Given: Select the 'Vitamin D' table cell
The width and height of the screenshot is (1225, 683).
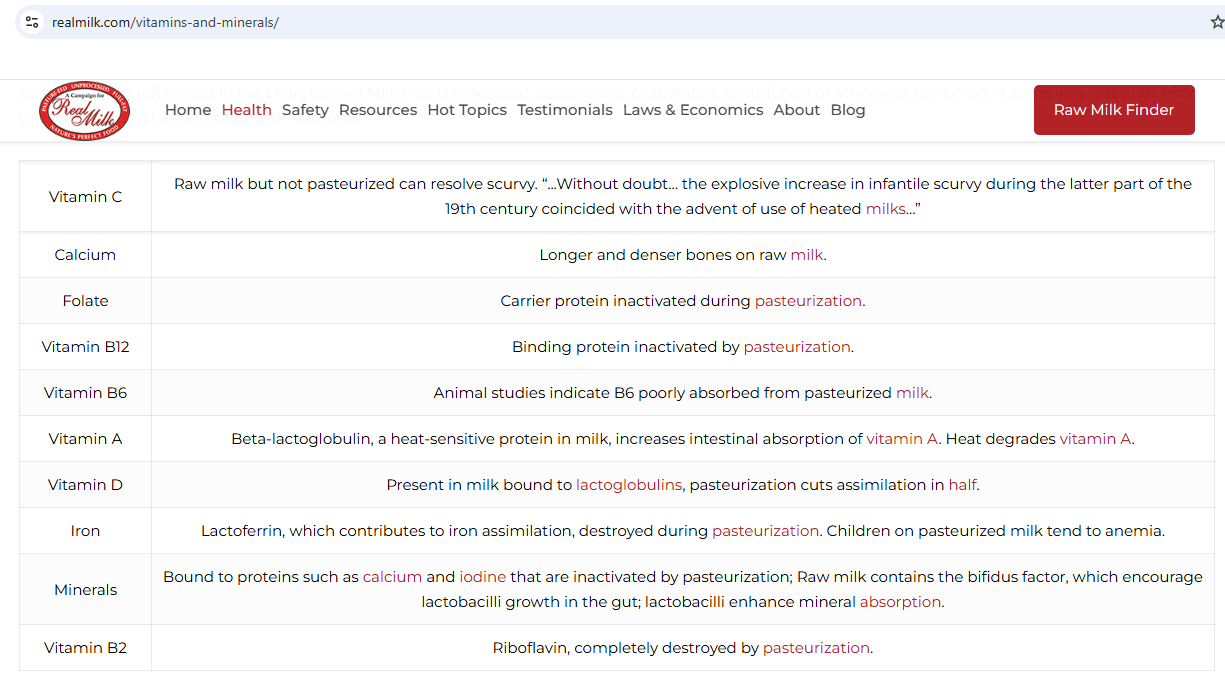Looking at the screenshot, I should [x=85, y=485].
